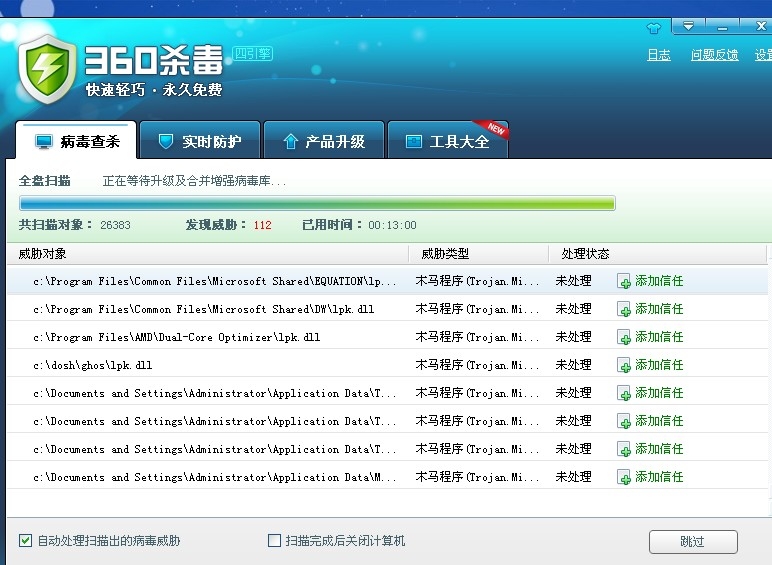This screenshot has height=565, width=772.
Task: Click add-trust icon in AMD Dual-Core row
Action: 624,337
